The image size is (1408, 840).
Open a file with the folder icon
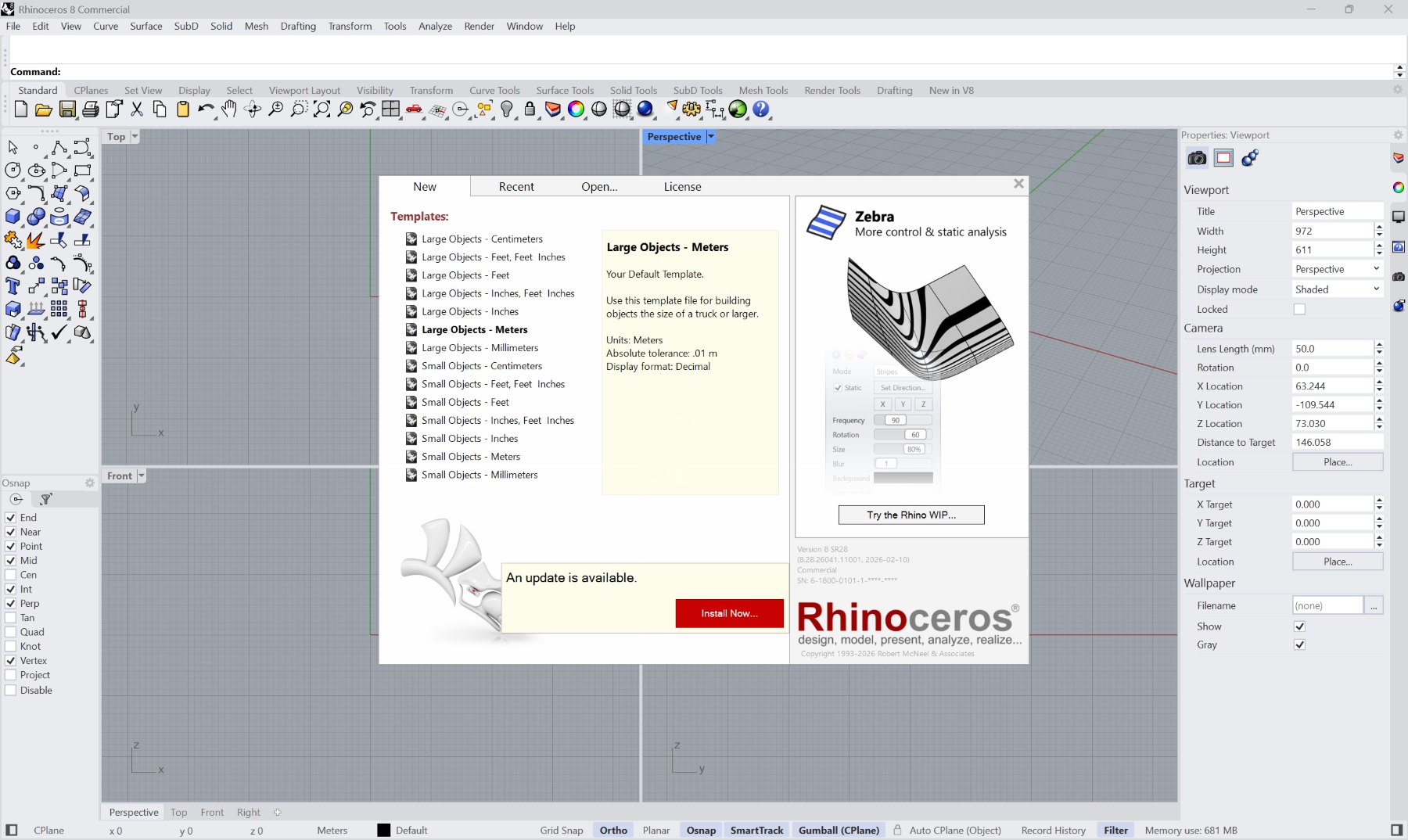[44, 109]
